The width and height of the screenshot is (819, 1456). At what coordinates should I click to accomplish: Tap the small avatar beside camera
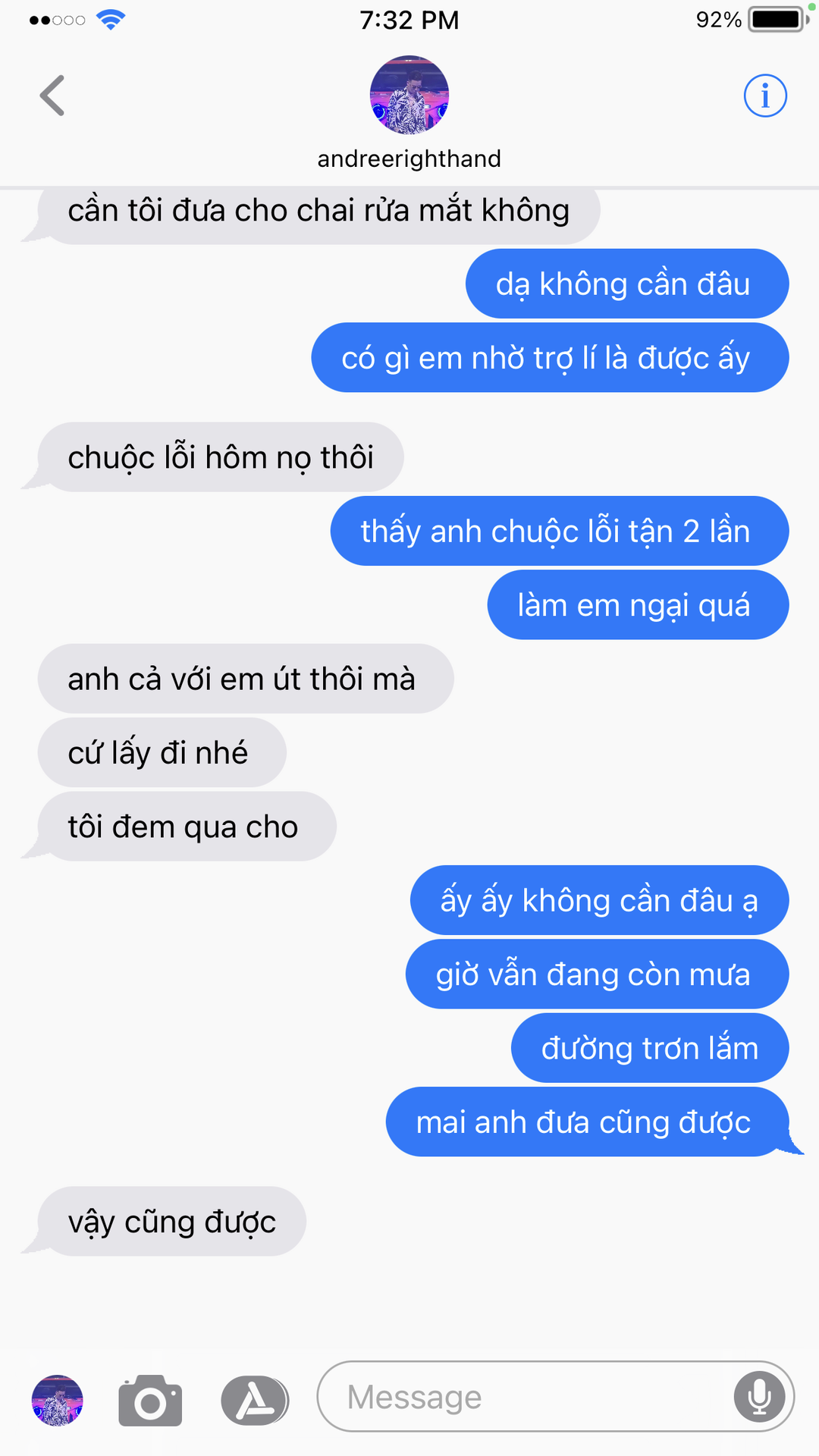[x=57, y=1400]
